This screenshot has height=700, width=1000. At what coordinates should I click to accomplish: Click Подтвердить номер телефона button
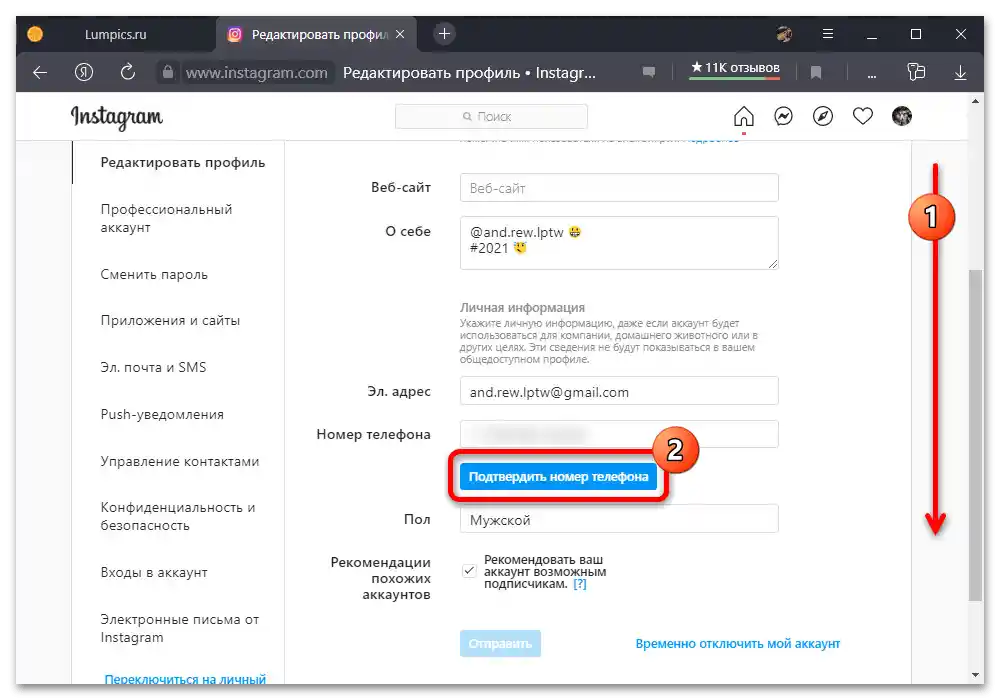coord(558,477)
